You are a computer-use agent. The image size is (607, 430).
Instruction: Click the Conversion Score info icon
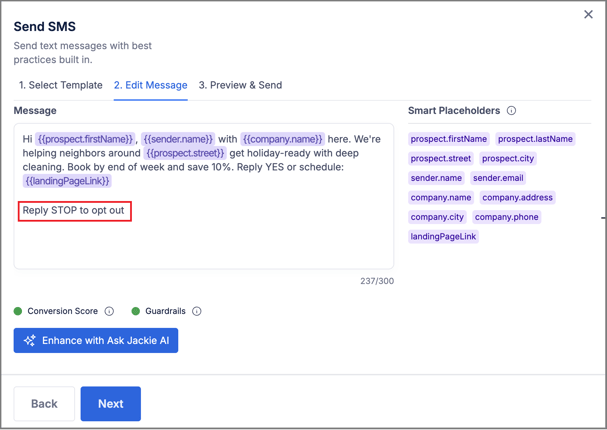click(x=109, y=311)
